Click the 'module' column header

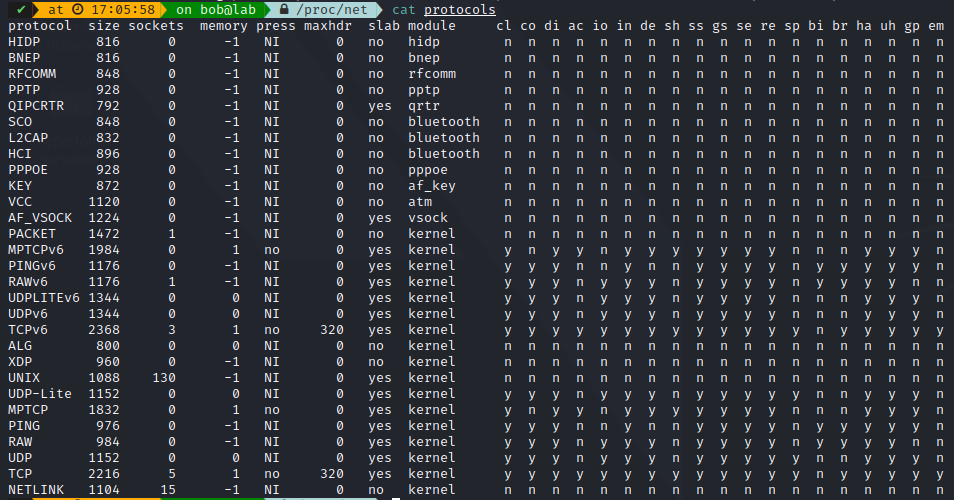[x=431, y=26]
